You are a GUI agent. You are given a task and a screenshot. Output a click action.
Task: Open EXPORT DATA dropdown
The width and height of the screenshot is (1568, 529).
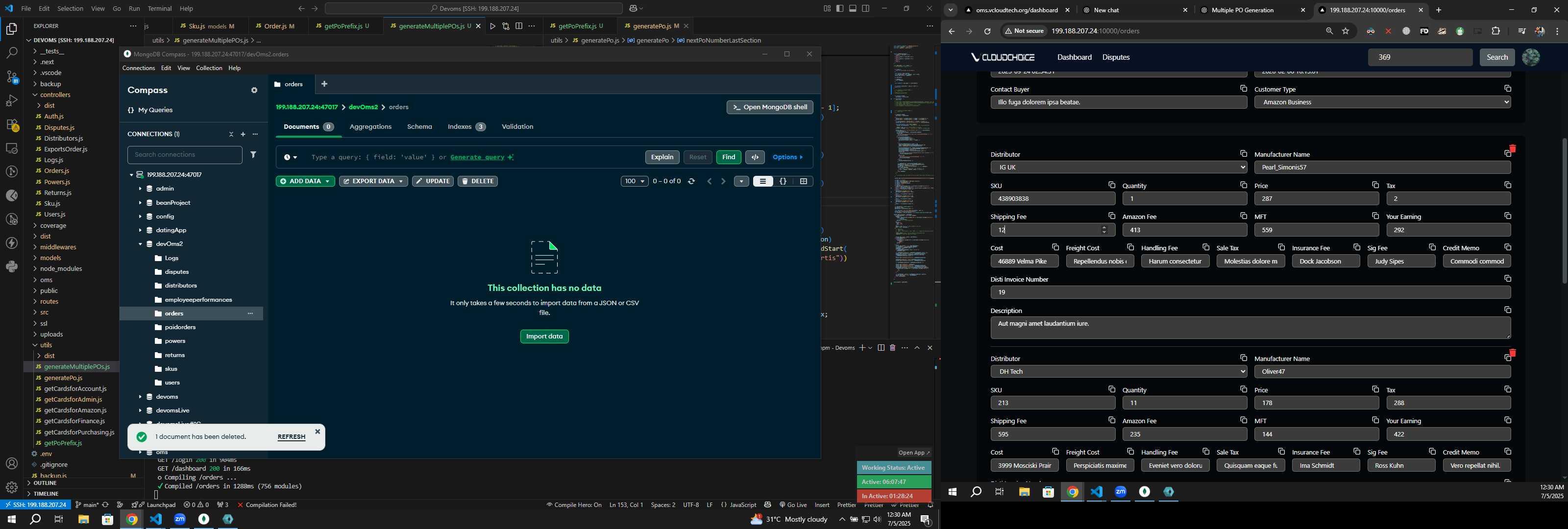[x=373, y=181]
